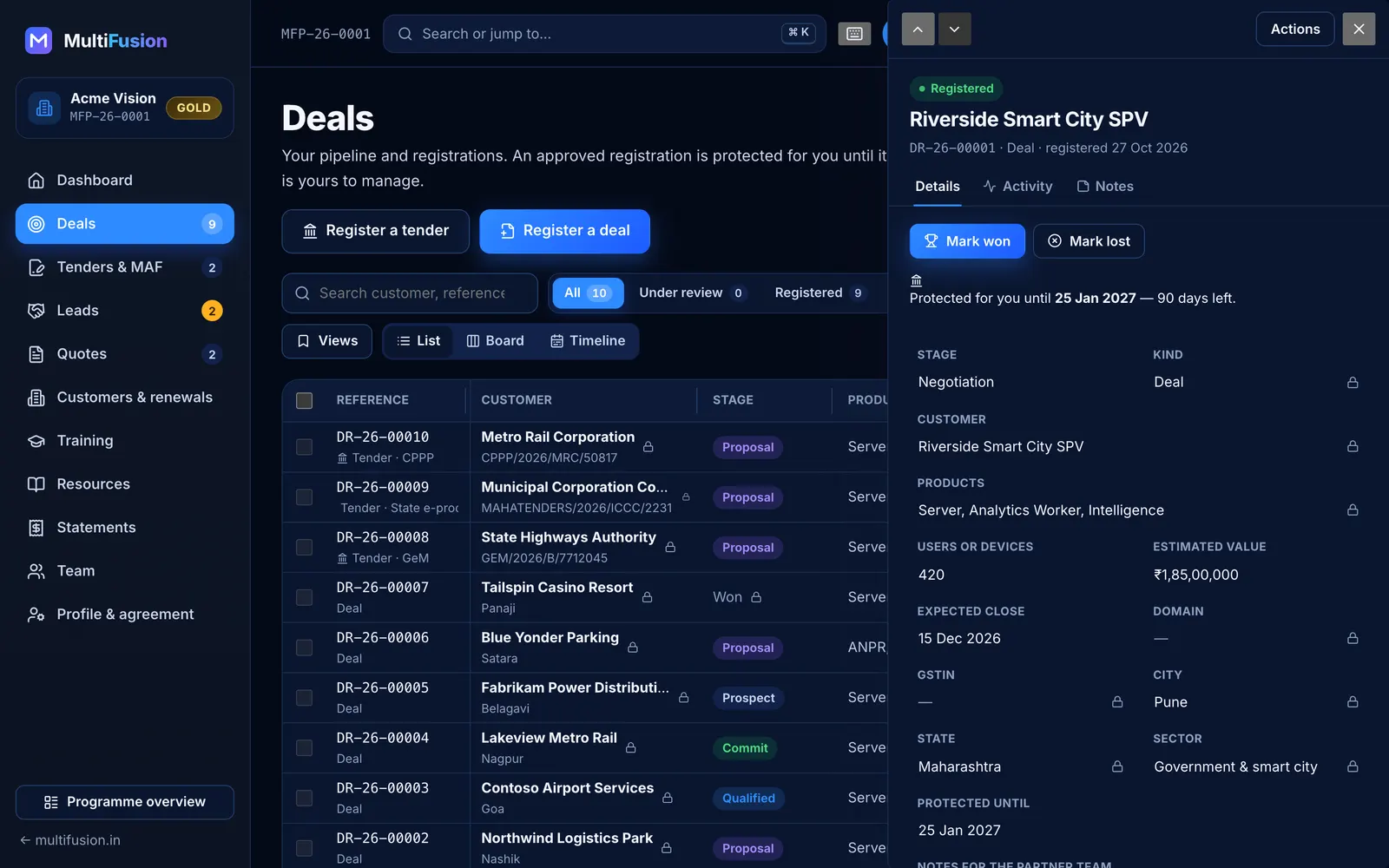
Task: Click the Search customer, reference input field
Action: [410, 293]
